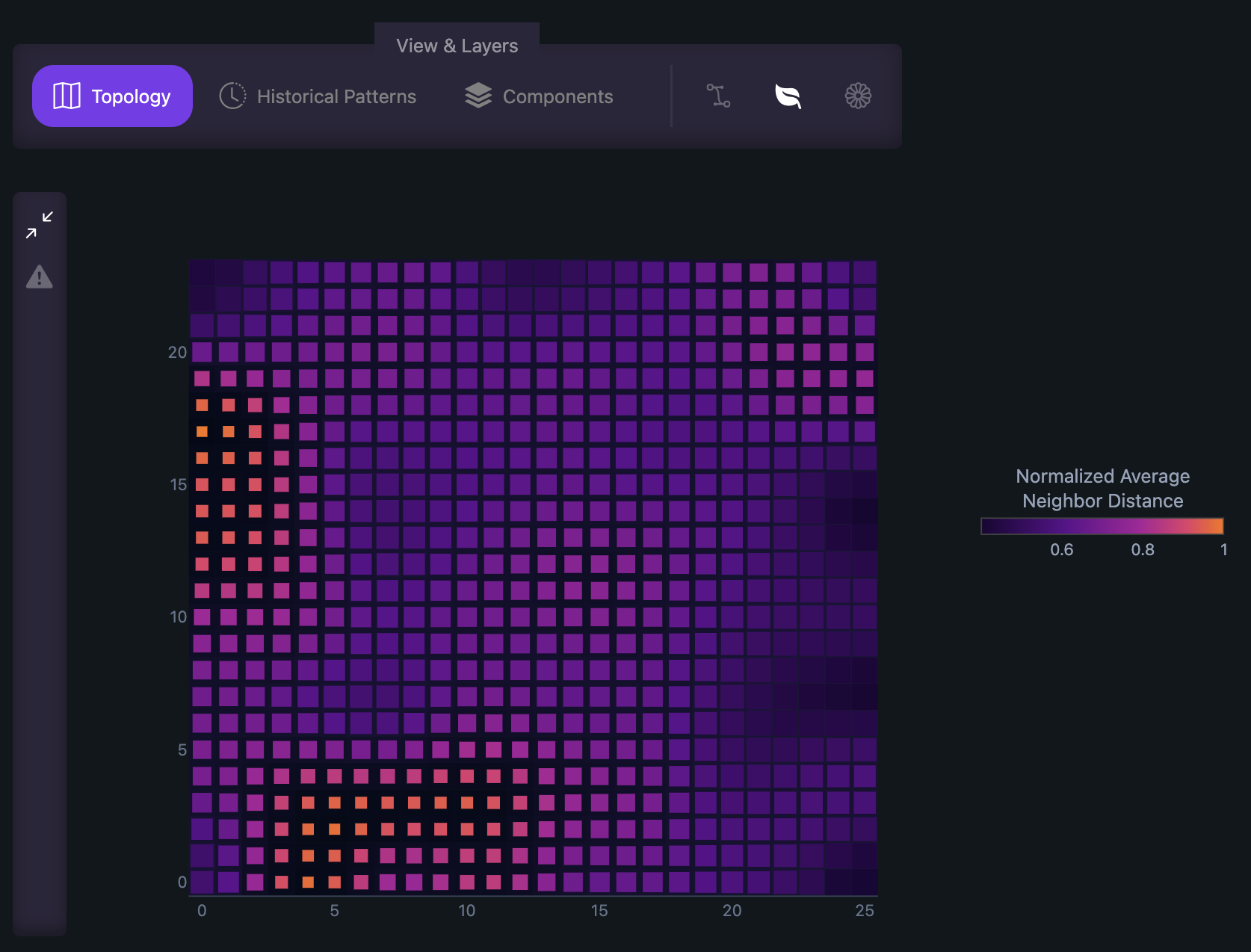This screenshot has width=1251, height=952.
Task: Click the 0.8 tick on color legend
Action: [x=1143, y=550]
